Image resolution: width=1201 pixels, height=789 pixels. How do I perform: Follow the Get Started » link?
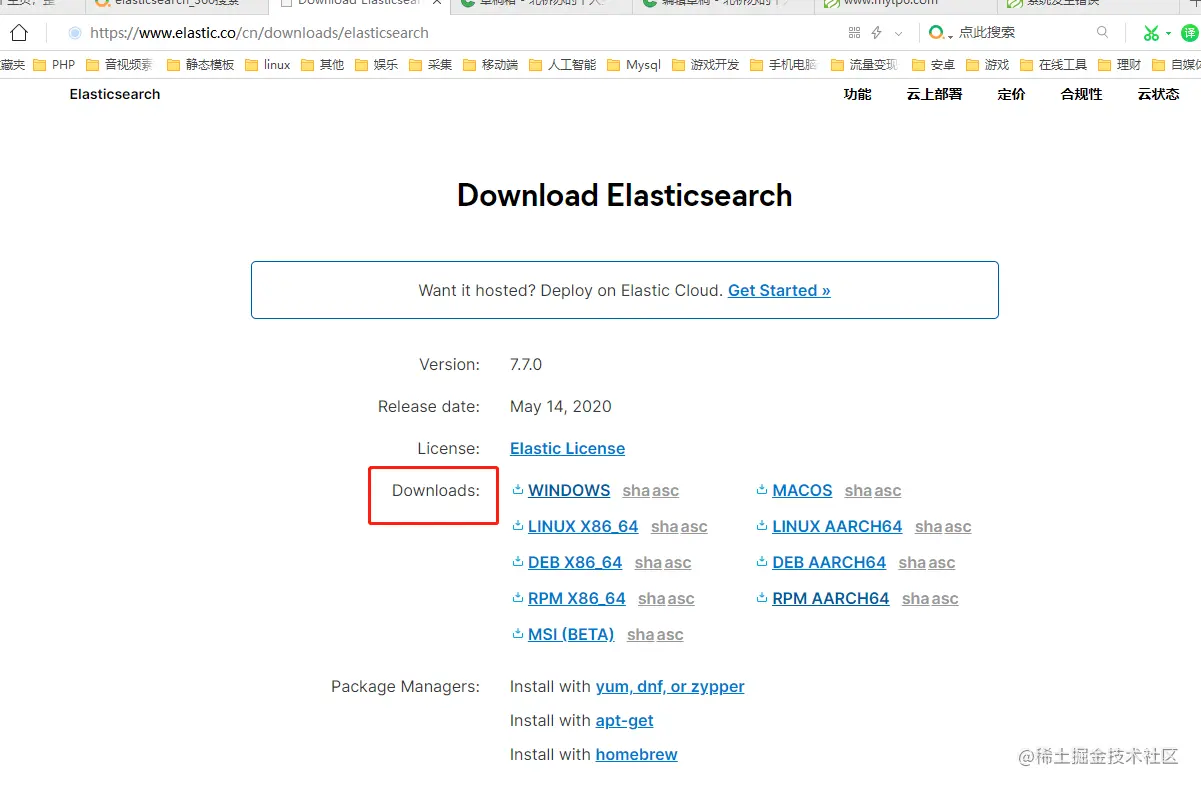[x=779, y=290]
